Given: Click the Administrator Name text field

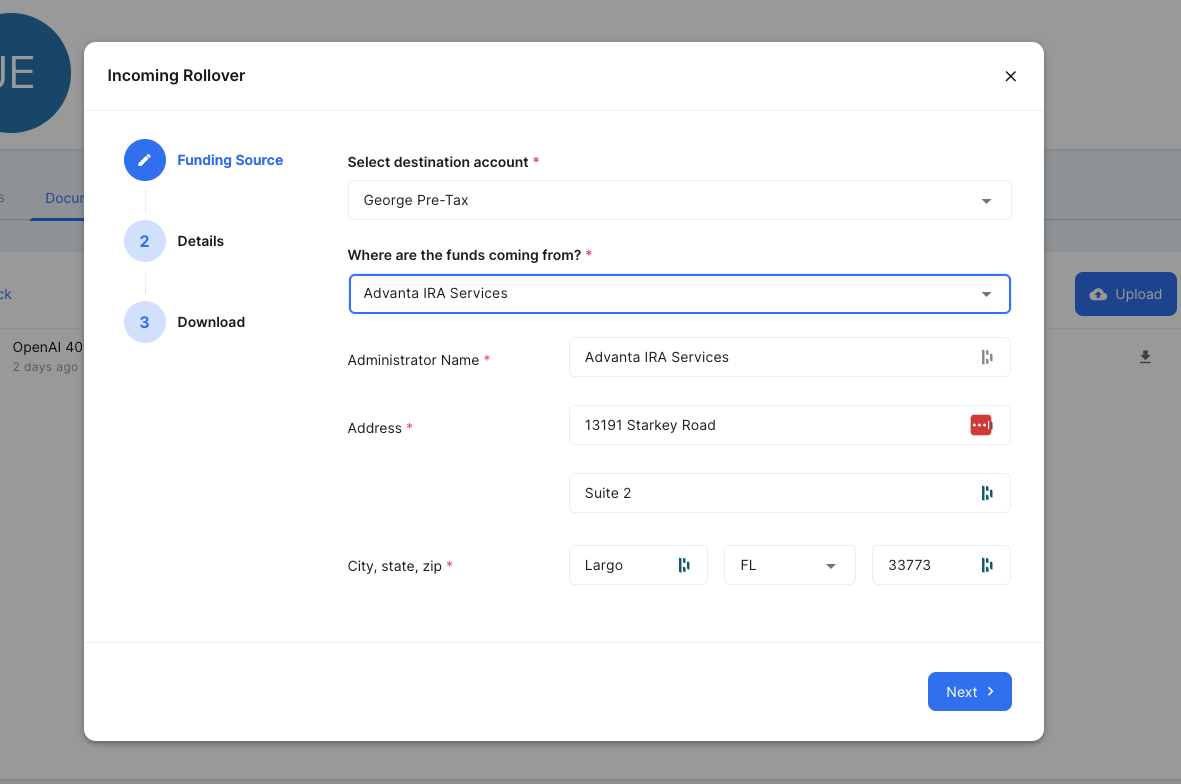Looking at the screenshot, I should (770, 357).
